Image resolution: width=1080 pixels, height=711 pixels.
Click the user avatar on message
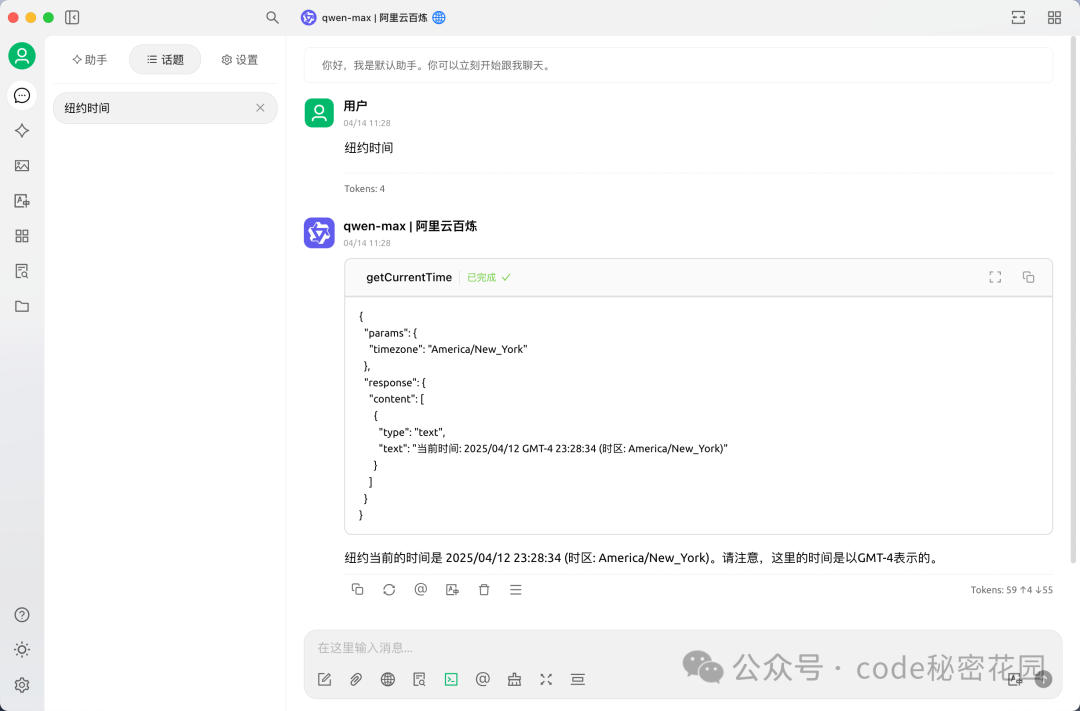(319, 113)
